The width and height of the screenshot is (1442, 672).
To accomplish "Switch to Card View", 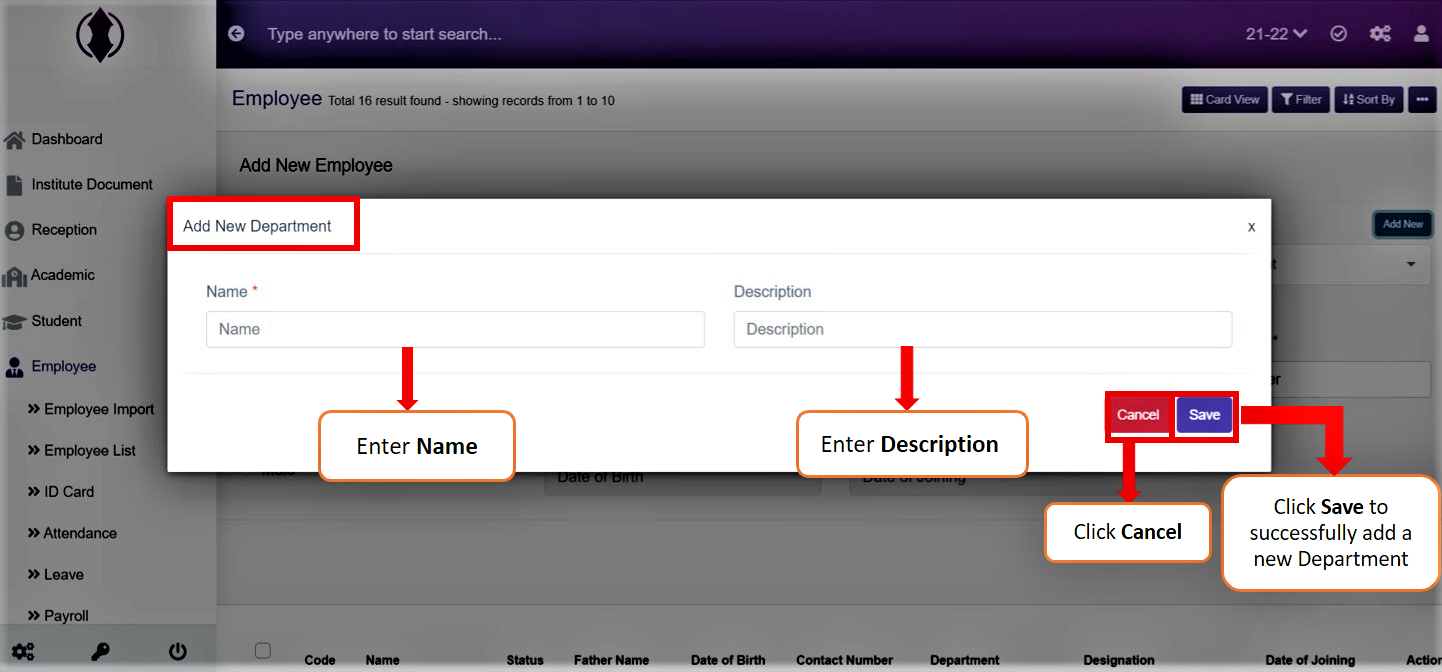I will coord(1225,99).
